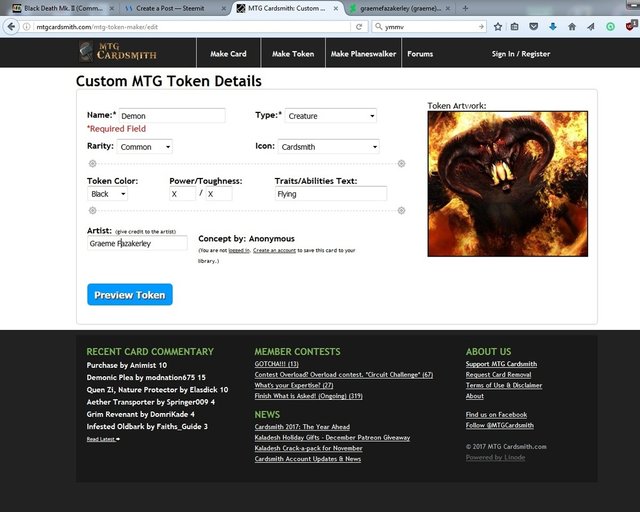This screenshot has width=640, height=512.
Task: Open the Token Color dropdown showing Black
Action: [x=107, y=194]
